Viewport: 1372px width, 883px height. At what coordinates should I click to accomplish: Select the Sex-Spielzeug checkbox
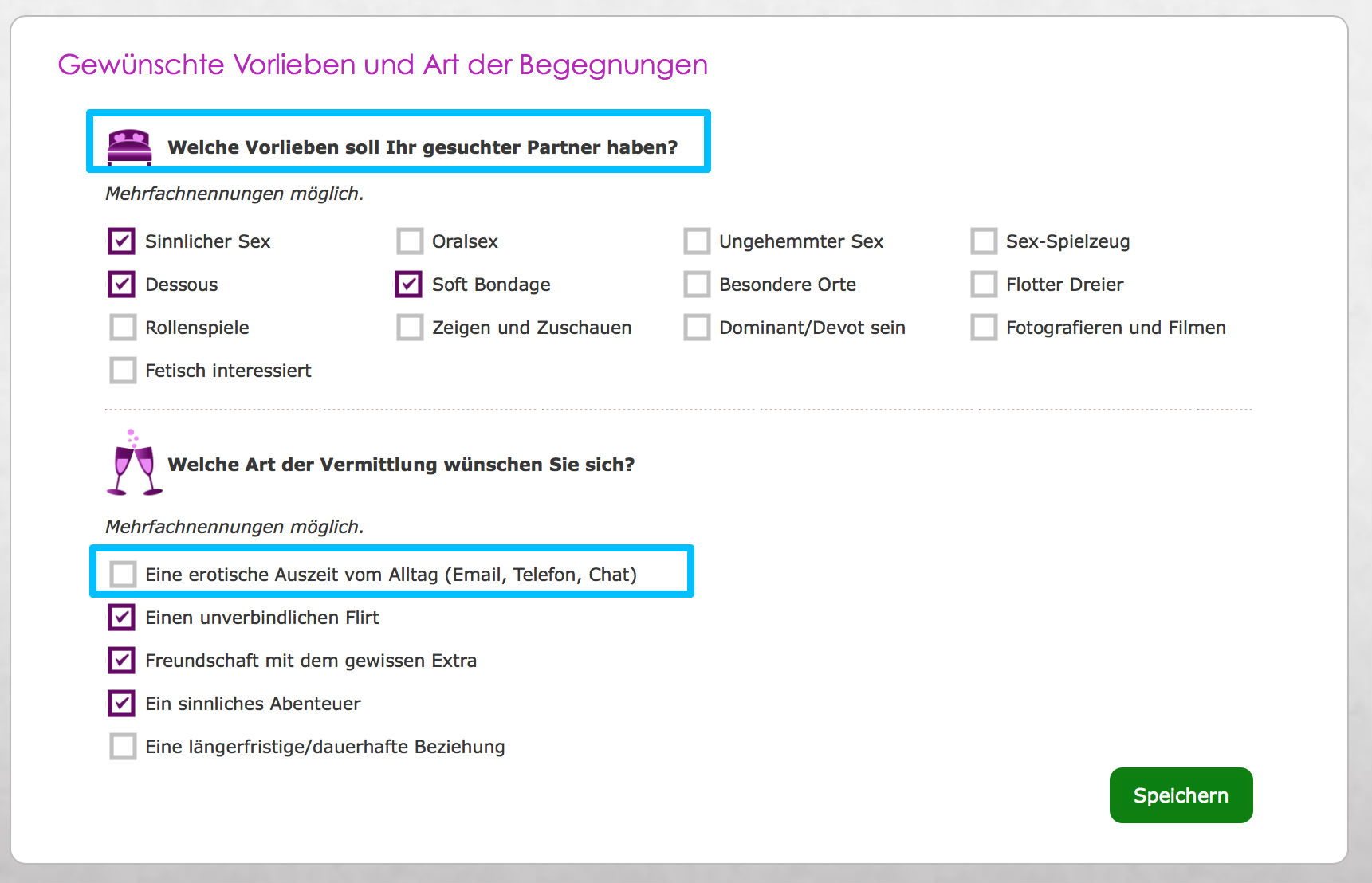click(x=984, y=241)
